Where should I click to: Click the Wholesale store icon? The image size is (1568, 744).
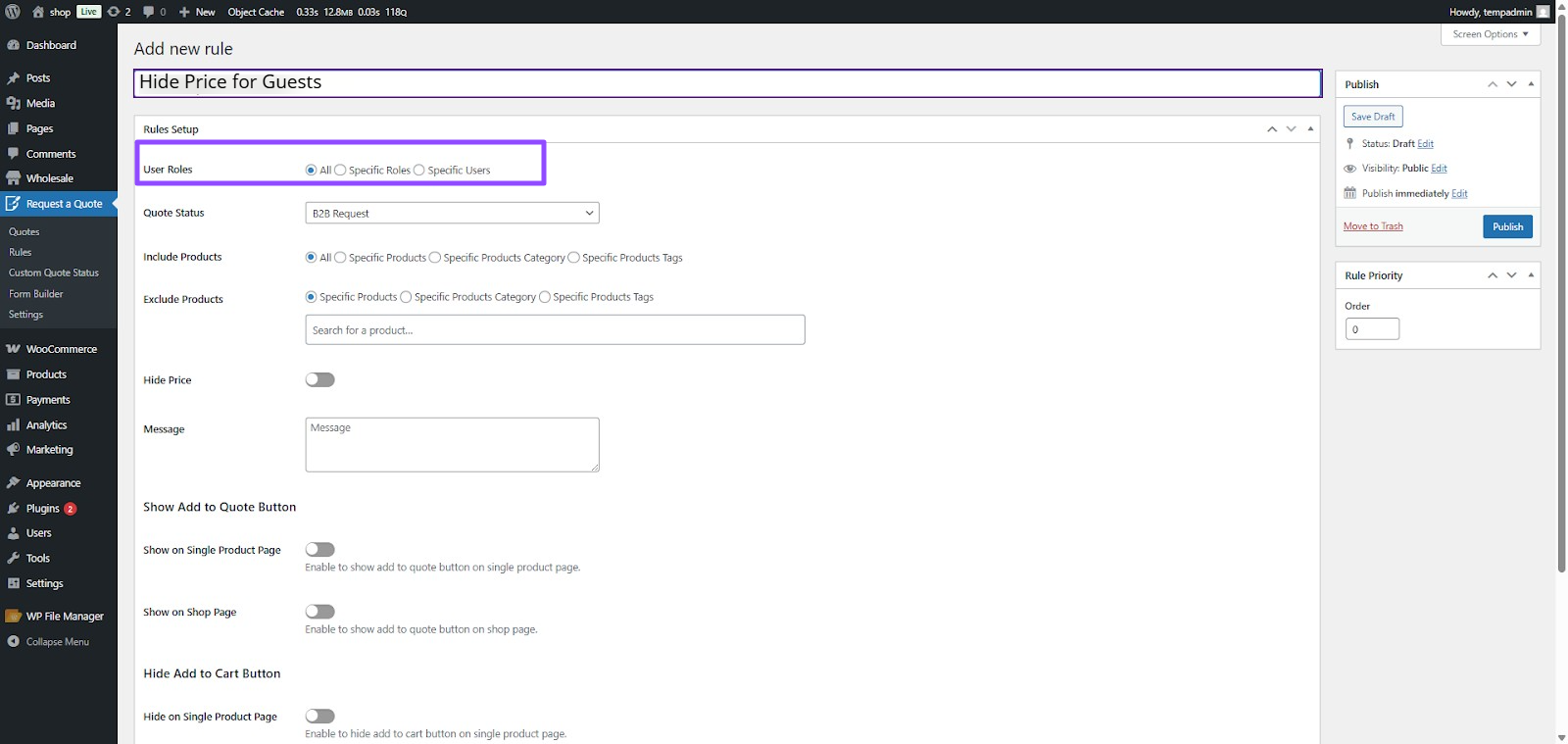click(x=13, y=178)
